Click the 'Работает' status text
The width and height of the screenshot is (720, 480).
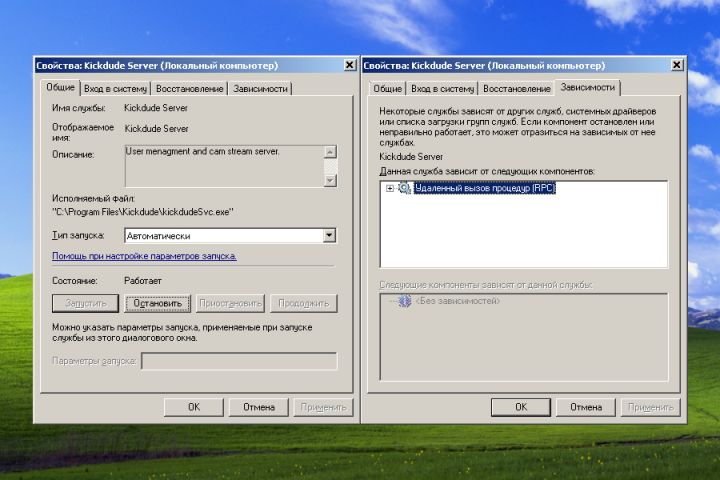point(143,281)
